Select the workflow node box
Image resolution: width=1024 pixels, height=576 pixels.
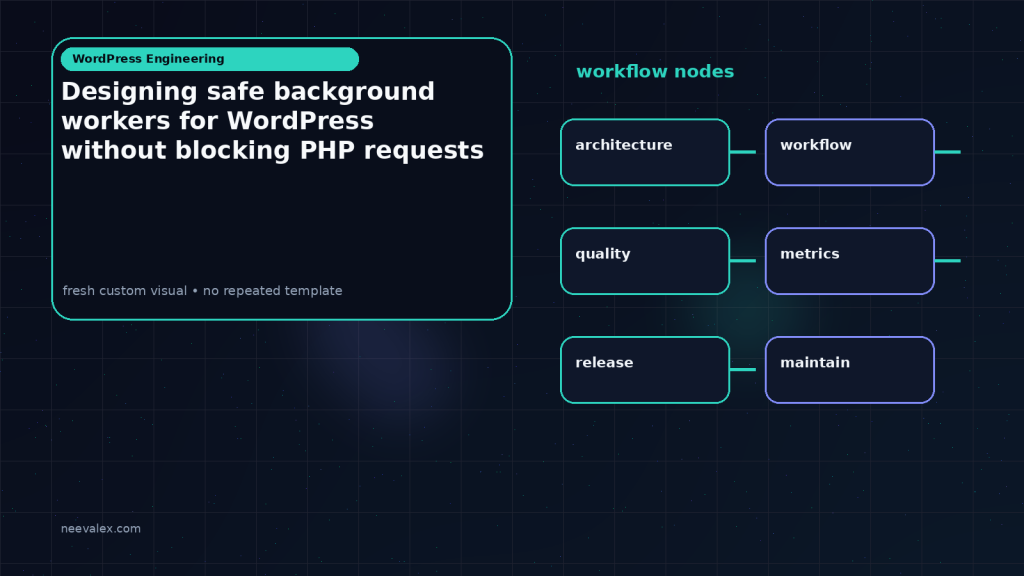click(850, 152)
